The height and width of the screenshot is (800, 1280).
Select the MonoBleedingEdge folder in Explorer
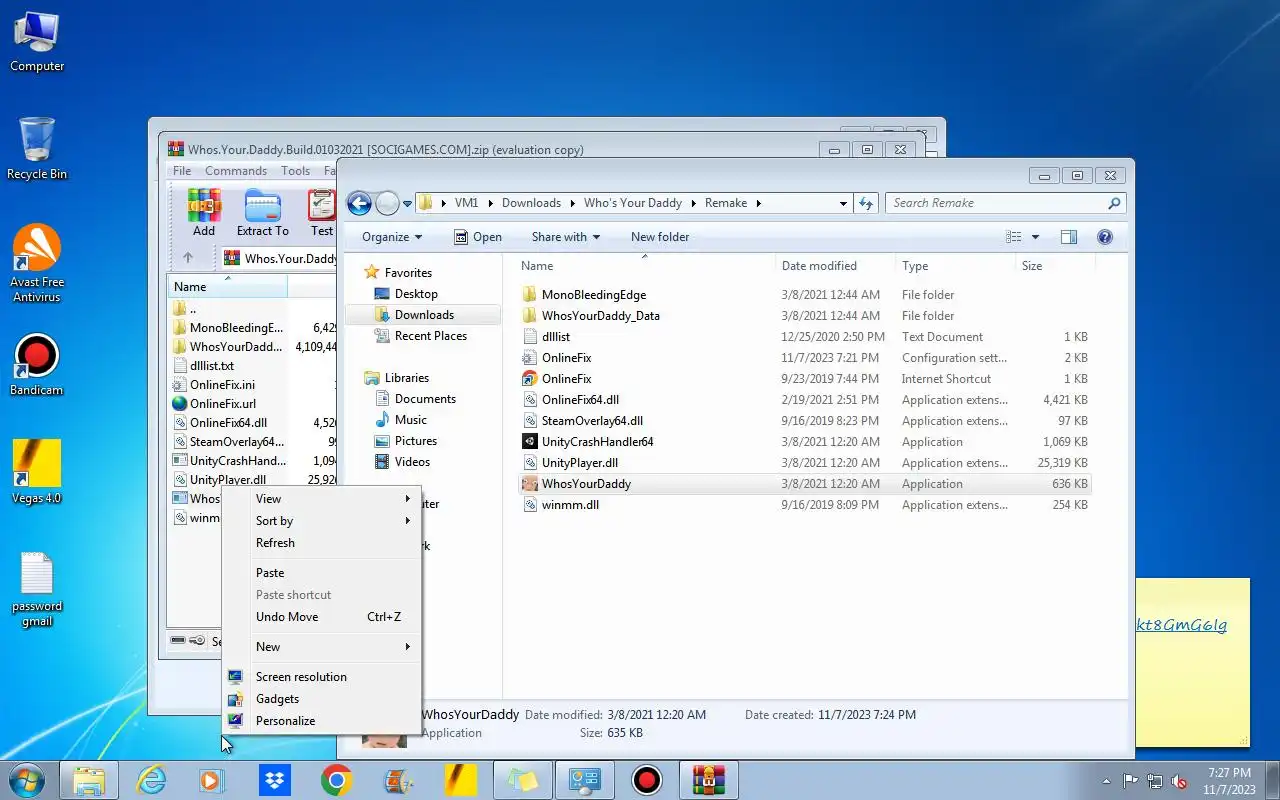(x=594, y=295)
